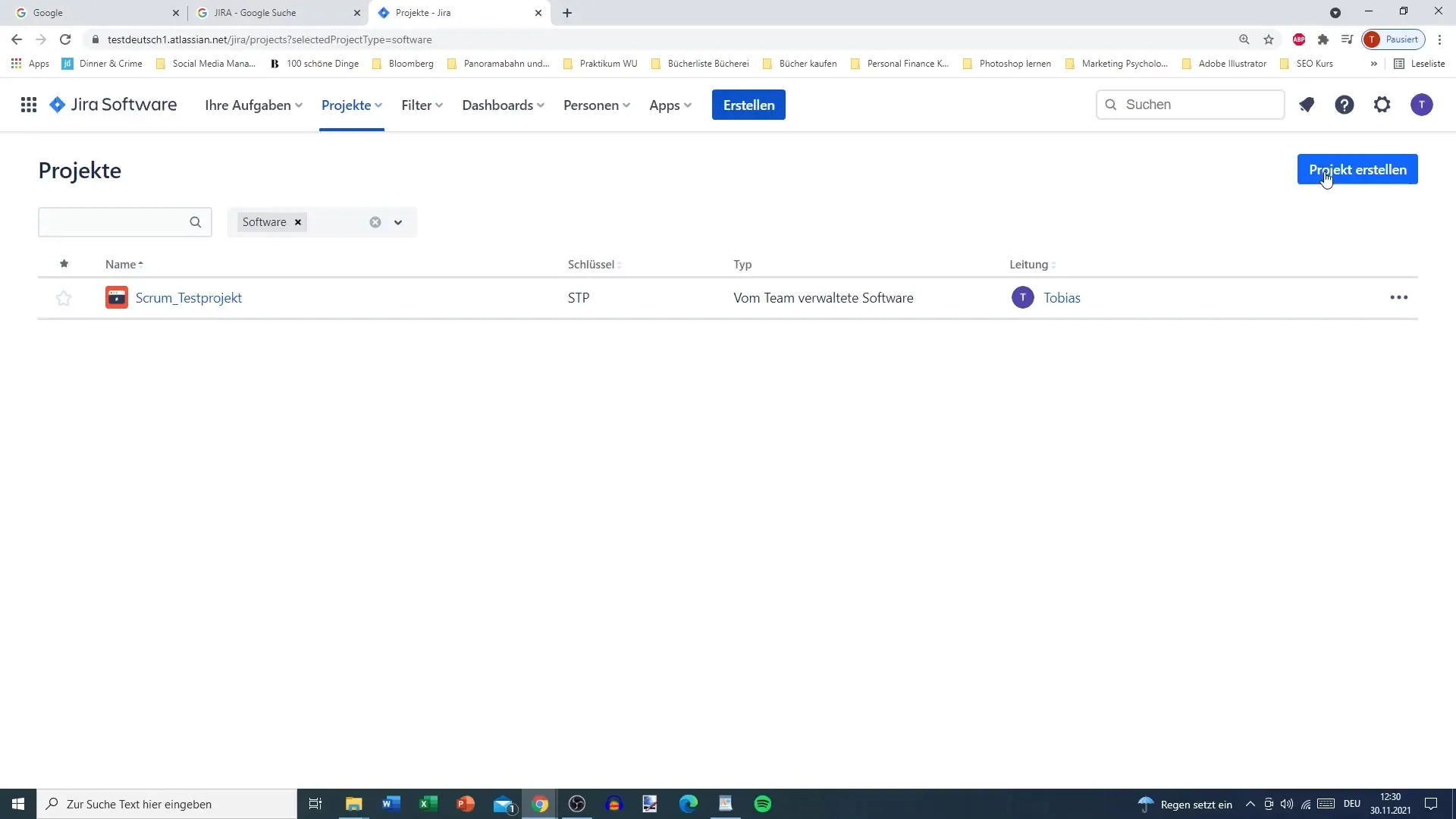
Task: Expand the Ihre Aufgaben dropdown menu
Action: 253,104
